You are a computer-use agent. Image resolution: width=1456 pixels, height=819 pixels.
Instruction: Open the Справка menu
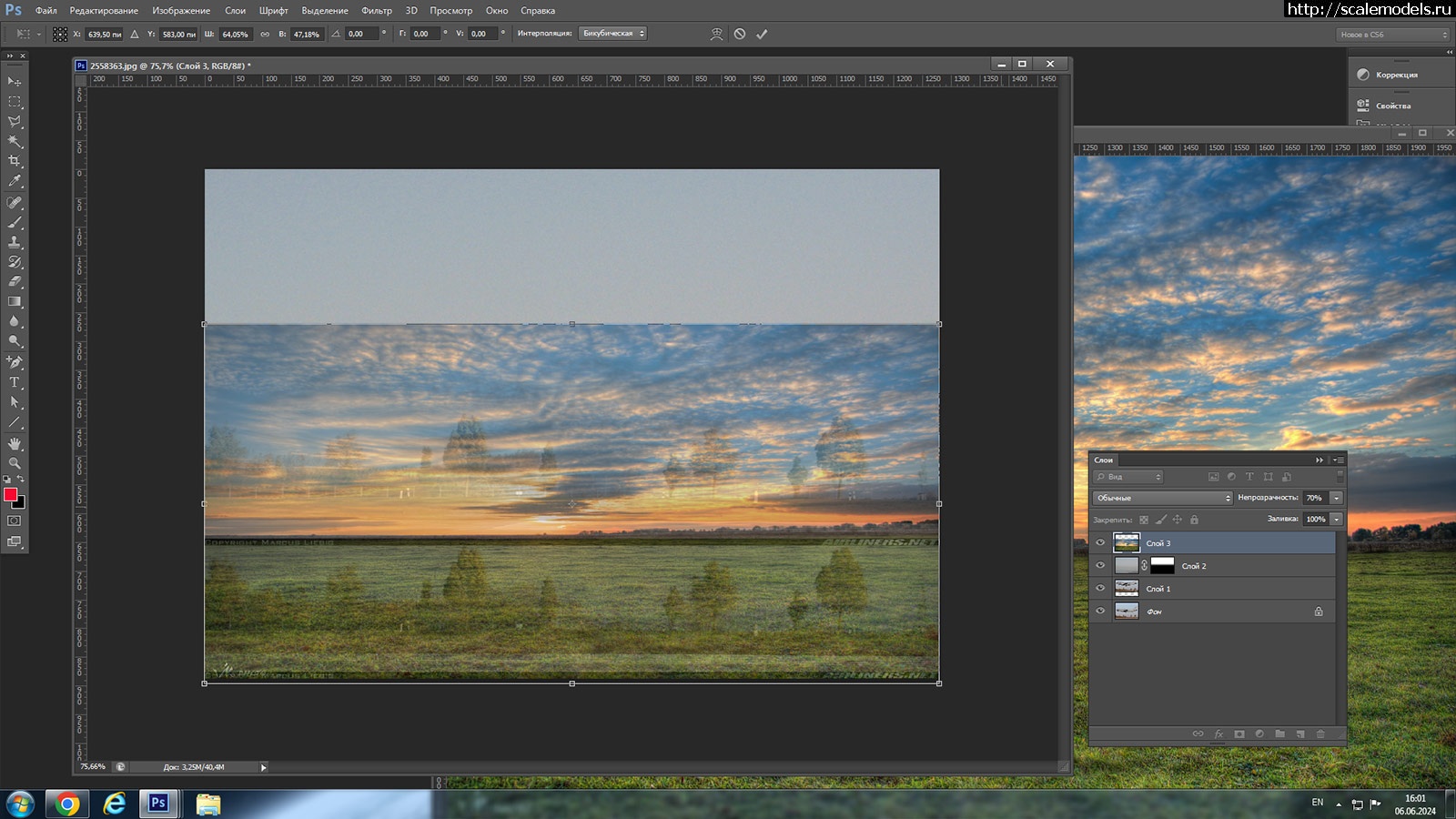pyautogui.click(x=538, y=11)
